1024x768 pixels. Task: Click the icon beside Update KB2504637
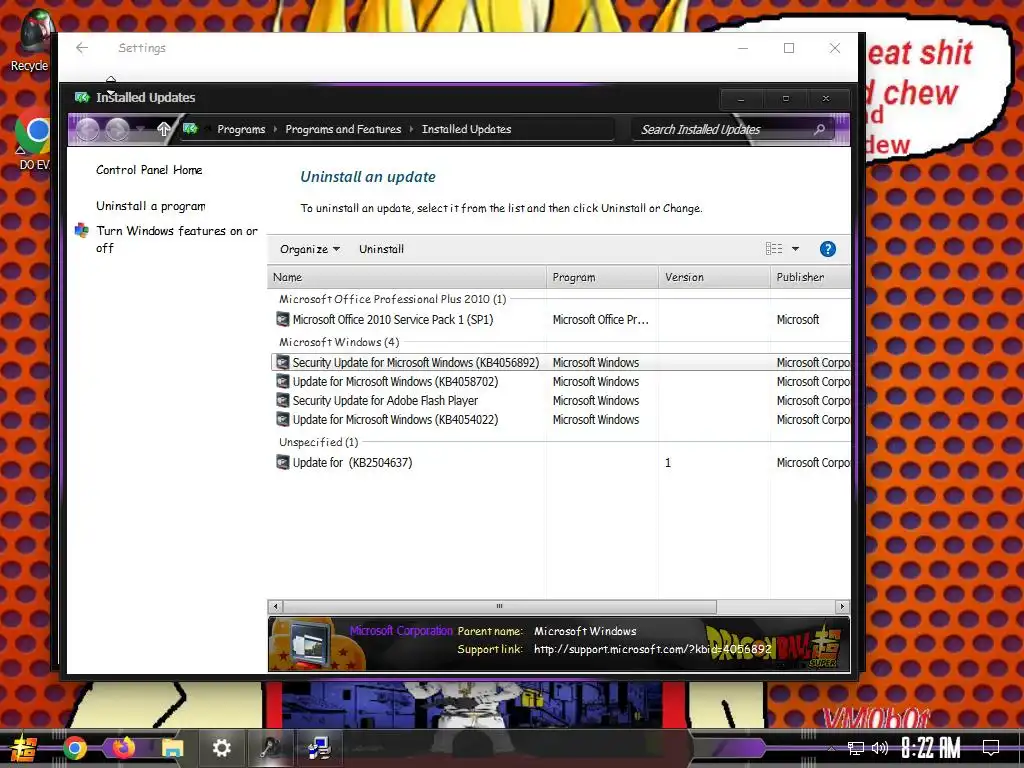(x=282, y=462)
